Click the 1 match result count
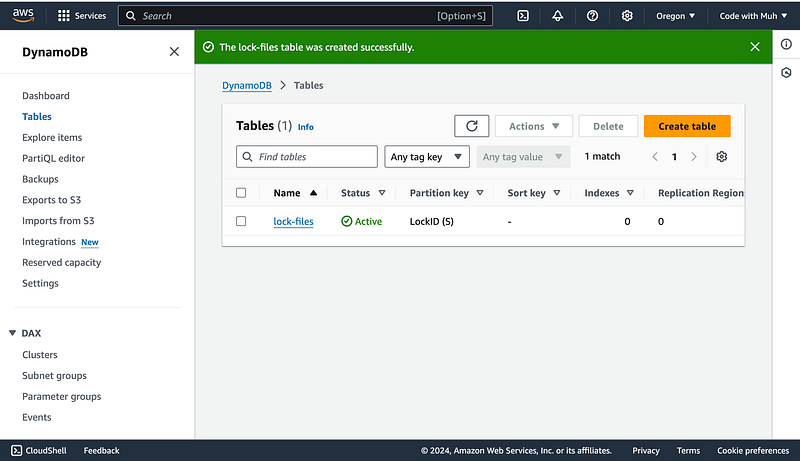Viewport: 800px width, 461px height. coord(603,157)
